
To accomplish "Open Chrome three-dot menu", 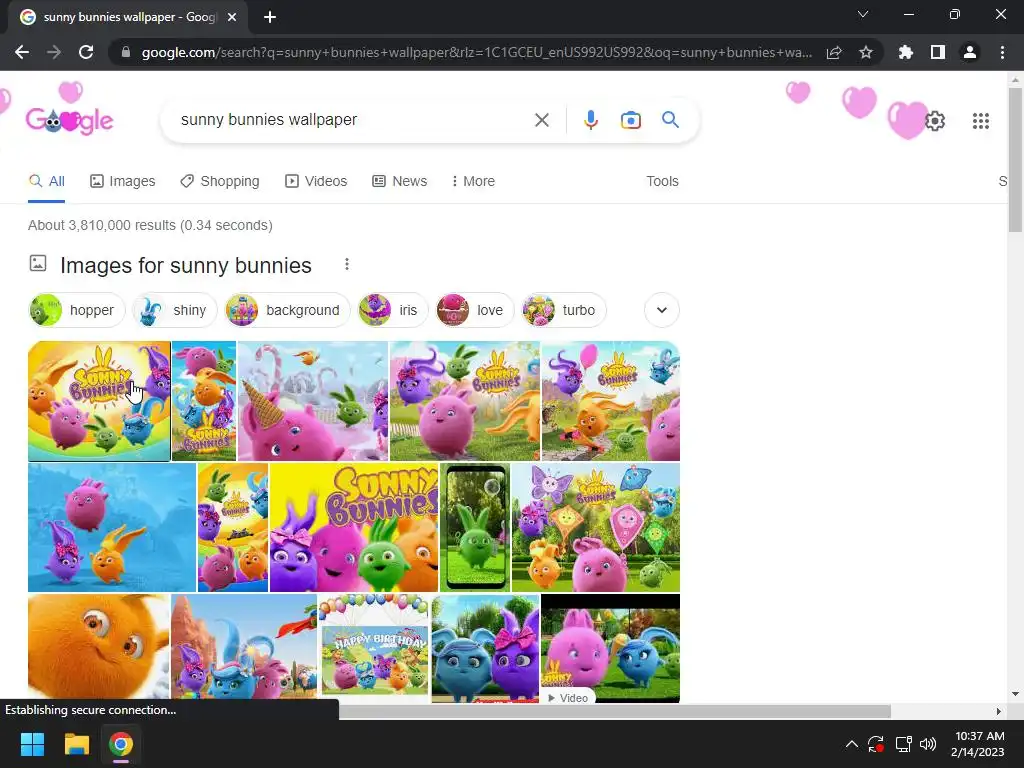I will (1002, 52).
